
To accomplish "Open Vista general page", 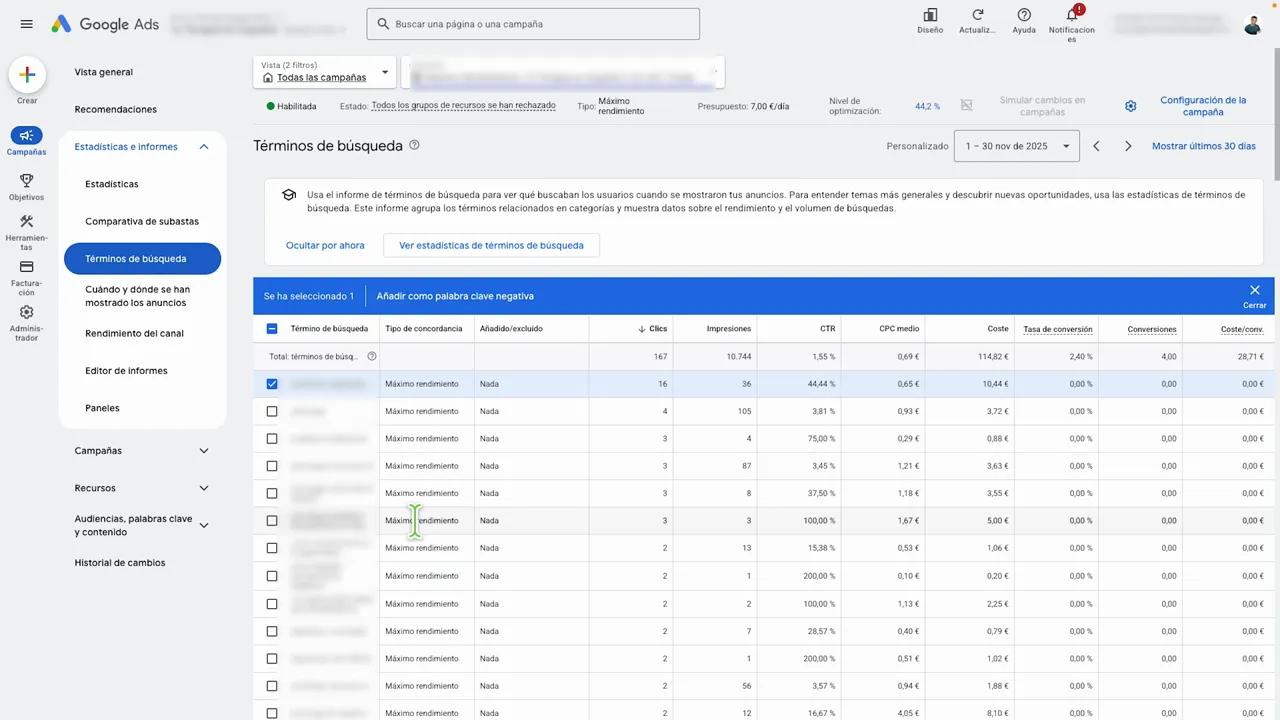I will [x=104, y=72].
